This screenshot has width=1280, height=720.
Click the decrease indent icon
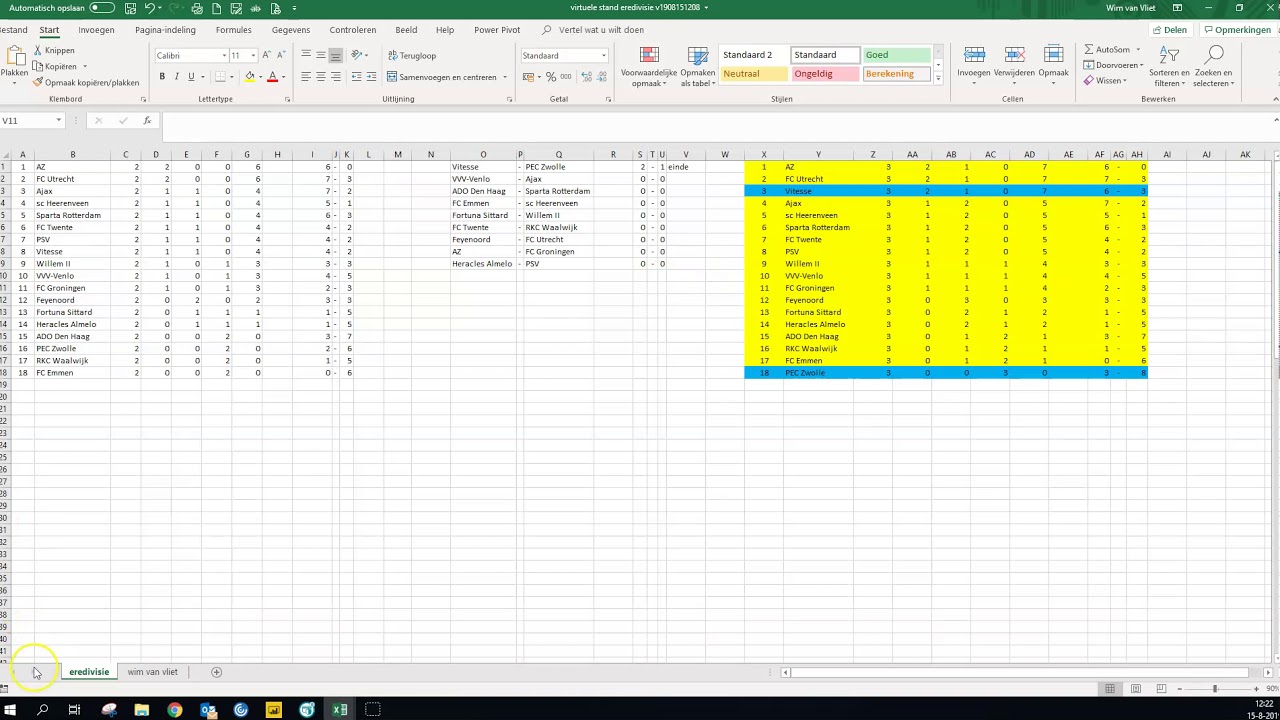[356, 77]
